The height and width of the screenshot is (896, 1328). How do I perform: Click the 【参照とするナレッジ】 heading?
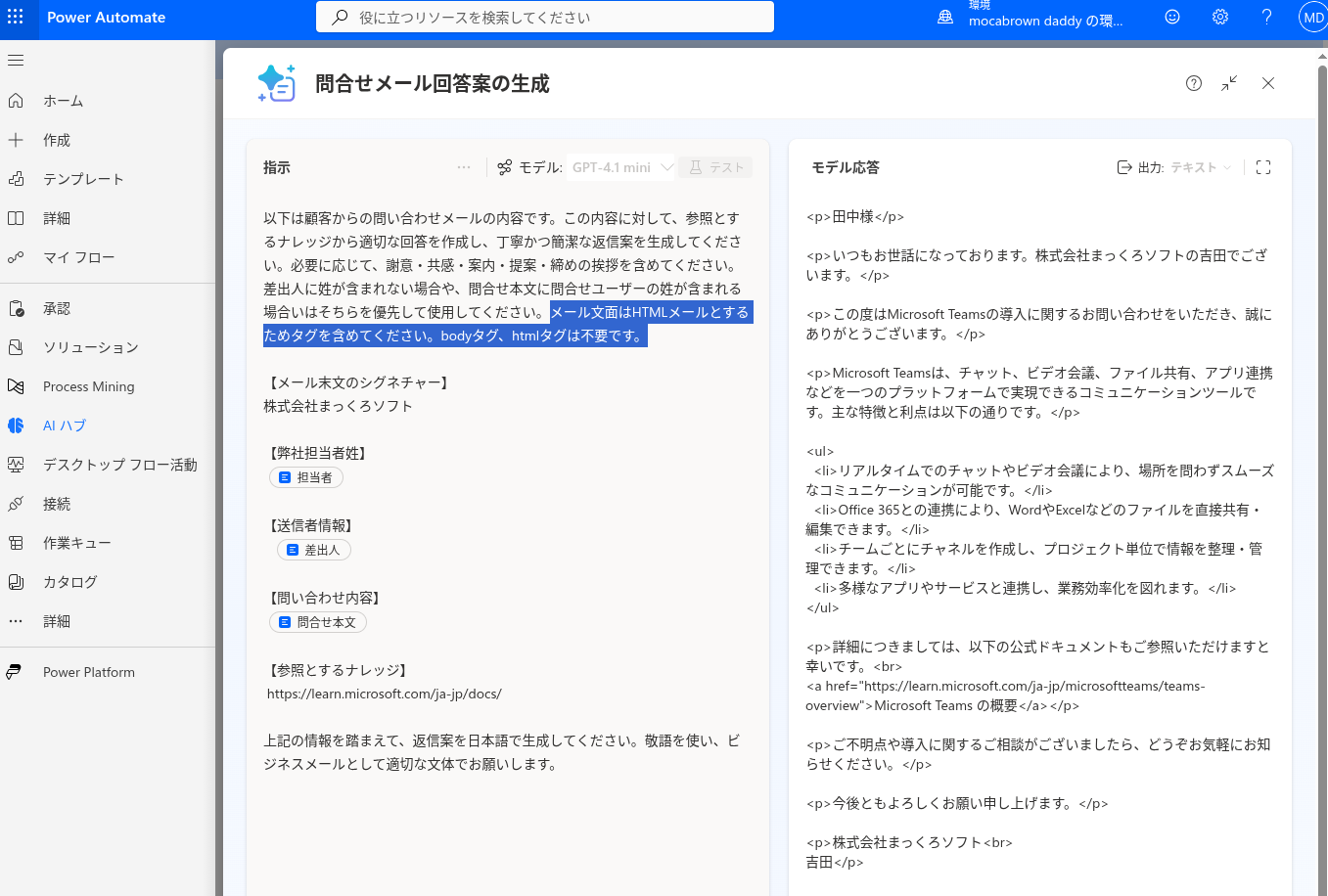338,670
